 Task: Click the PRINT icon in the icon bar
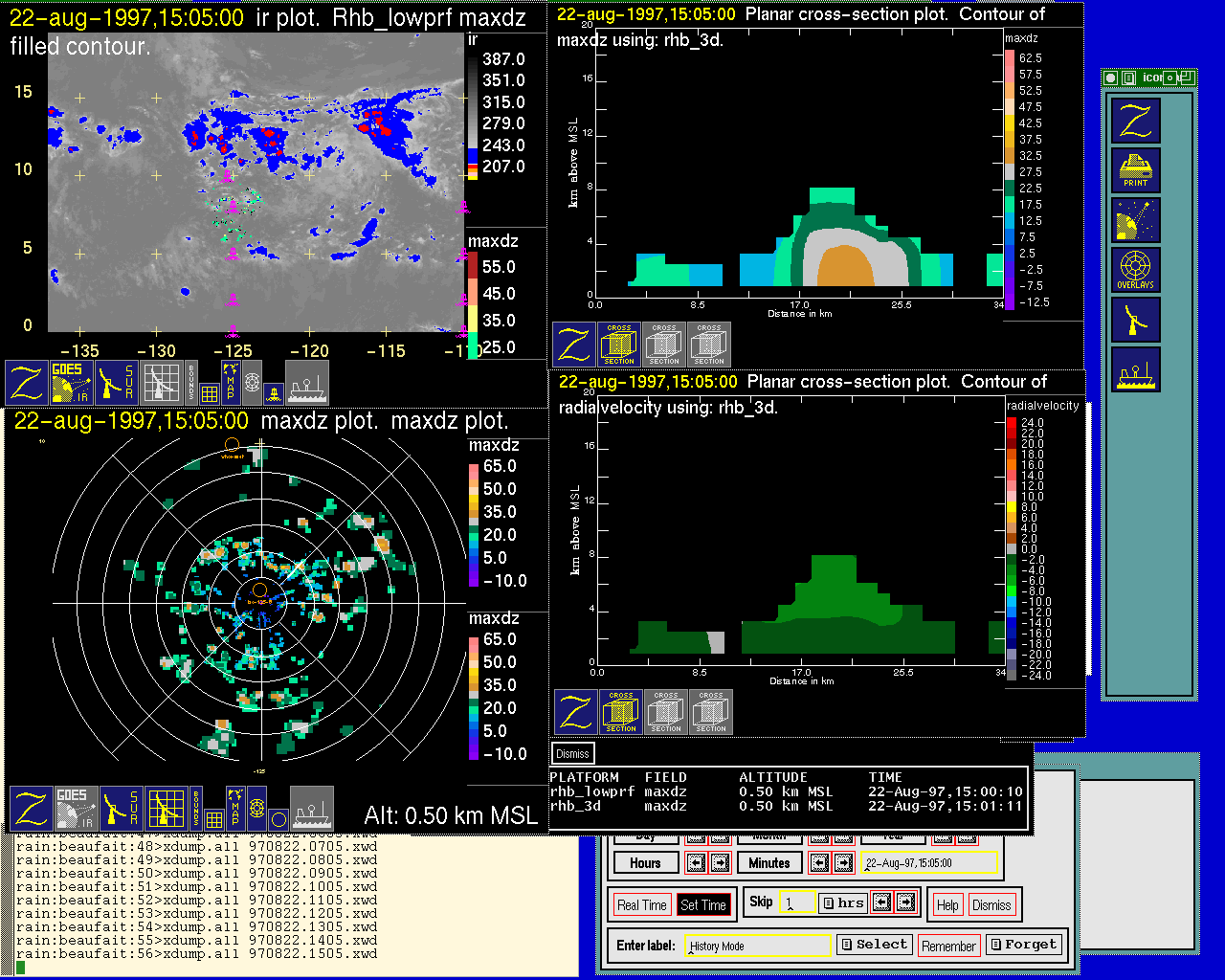[x=1135, y=170]
